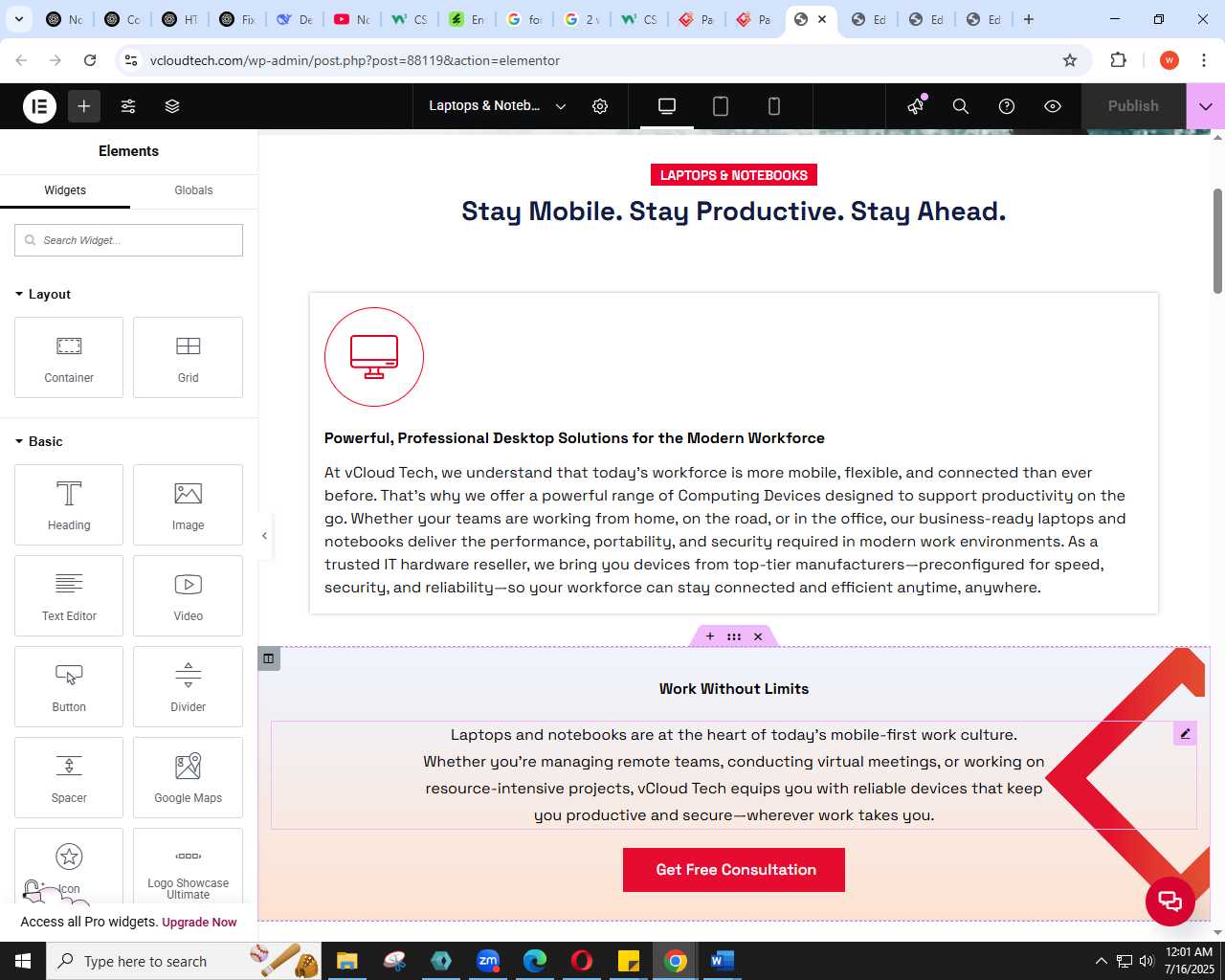Screen dimensions: 1225x980
Task: Open the Help question mark icon
Action: coord(1007,106)
